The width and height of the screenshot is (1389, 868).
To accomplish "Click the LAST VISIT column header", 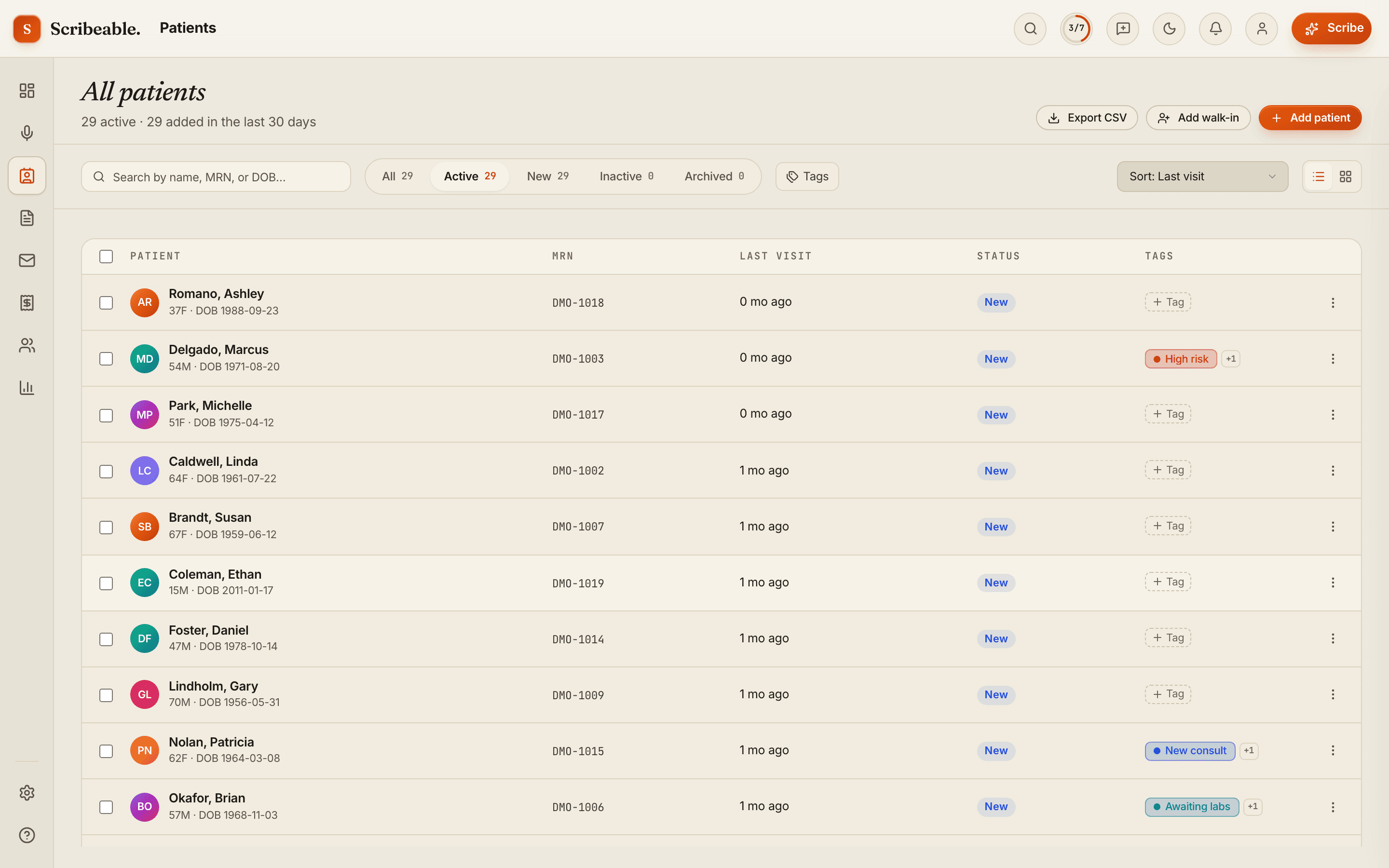I will 776,256.
